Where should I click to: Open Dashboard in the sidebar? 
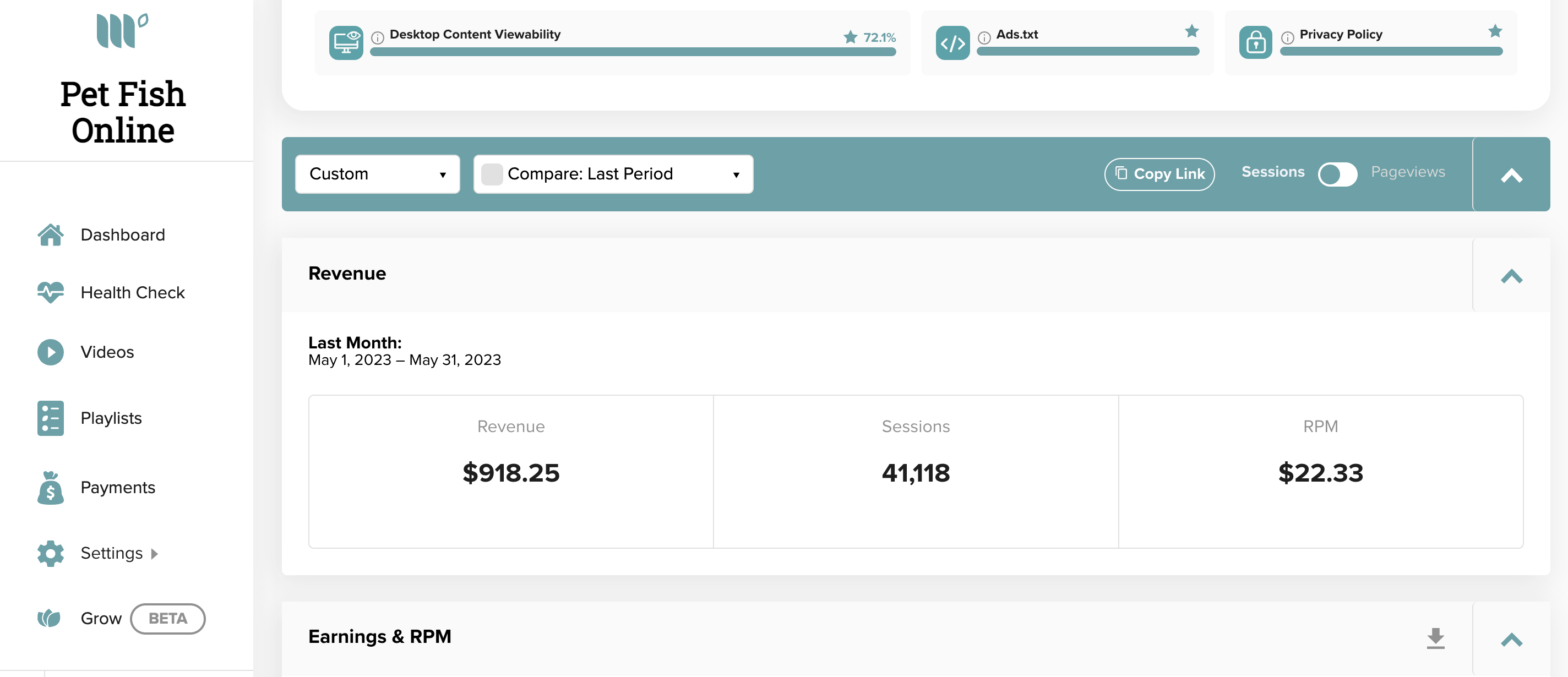click(122, 235)
